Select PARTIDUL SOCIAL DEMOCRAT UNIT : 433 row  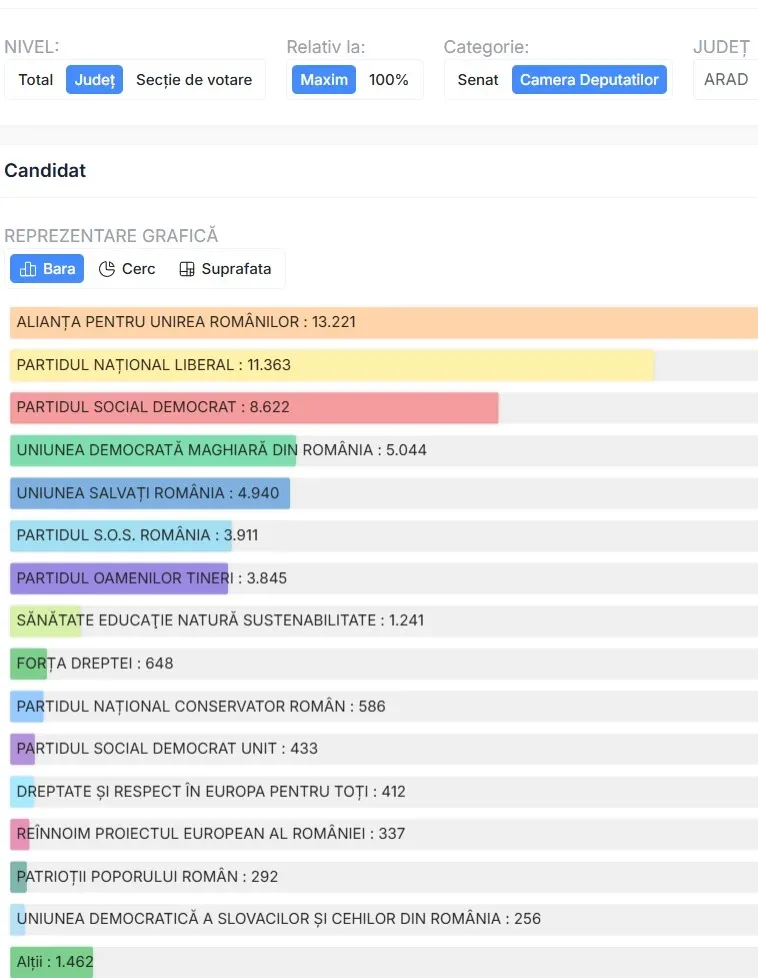pos(384,748)
